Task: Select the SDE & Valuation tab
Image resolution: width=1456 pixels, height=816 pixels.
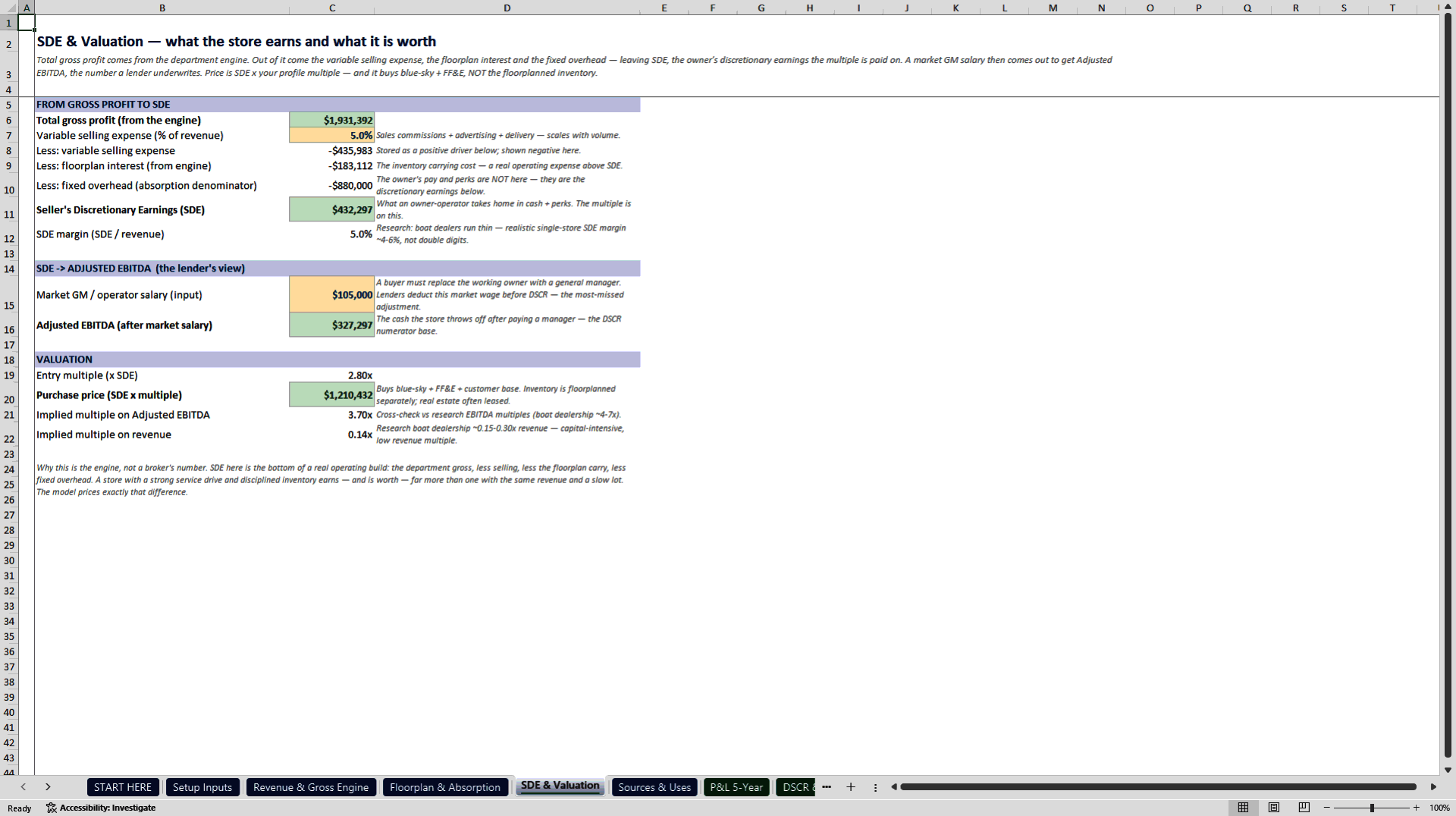Action: [x=560, y=786]
